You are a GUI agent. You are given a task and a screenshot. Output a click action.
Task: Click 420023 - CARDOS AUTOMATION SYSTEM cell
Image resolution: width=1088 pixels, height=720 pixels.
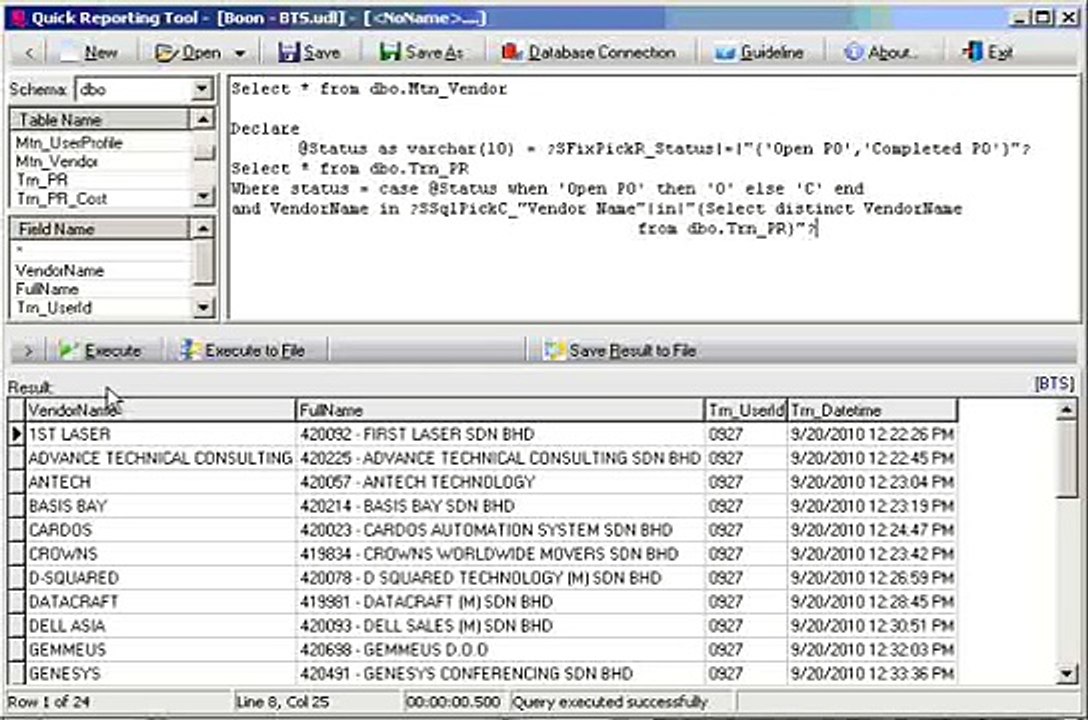click(x=500, y=531)
